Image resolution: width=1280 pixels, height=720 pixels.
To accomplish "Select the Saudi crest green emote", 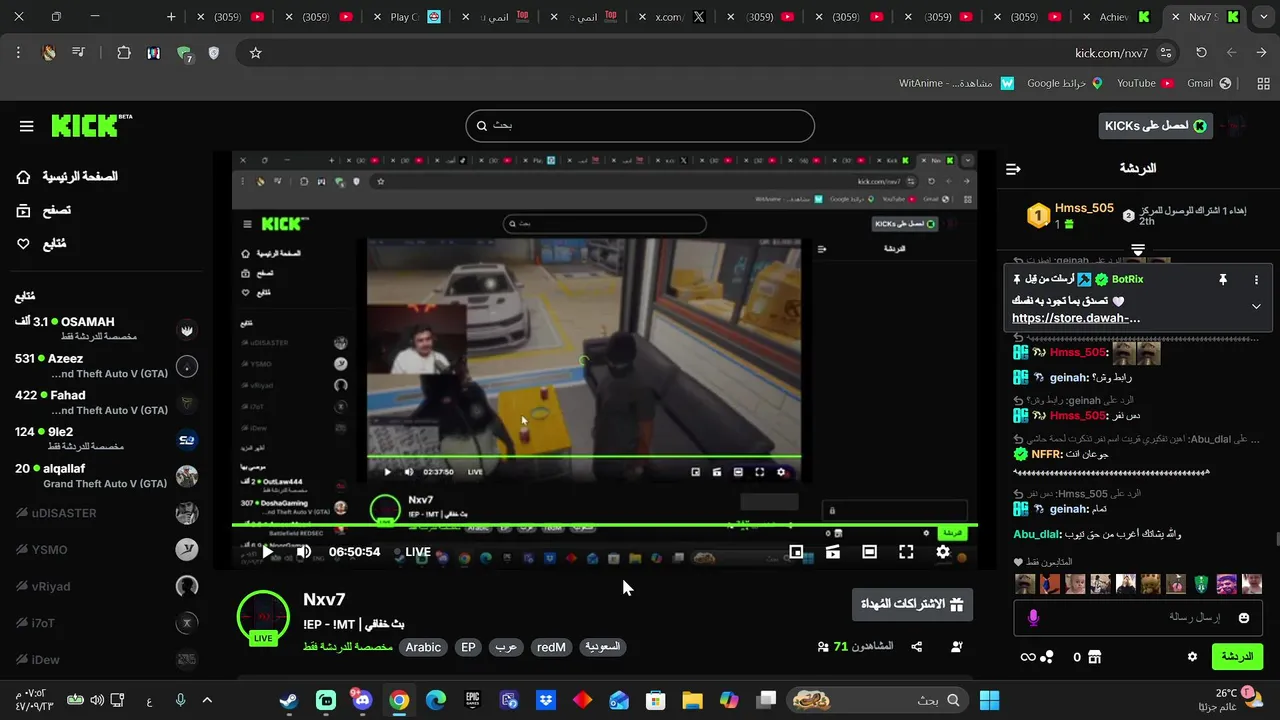I will (x=1202, y=584).
